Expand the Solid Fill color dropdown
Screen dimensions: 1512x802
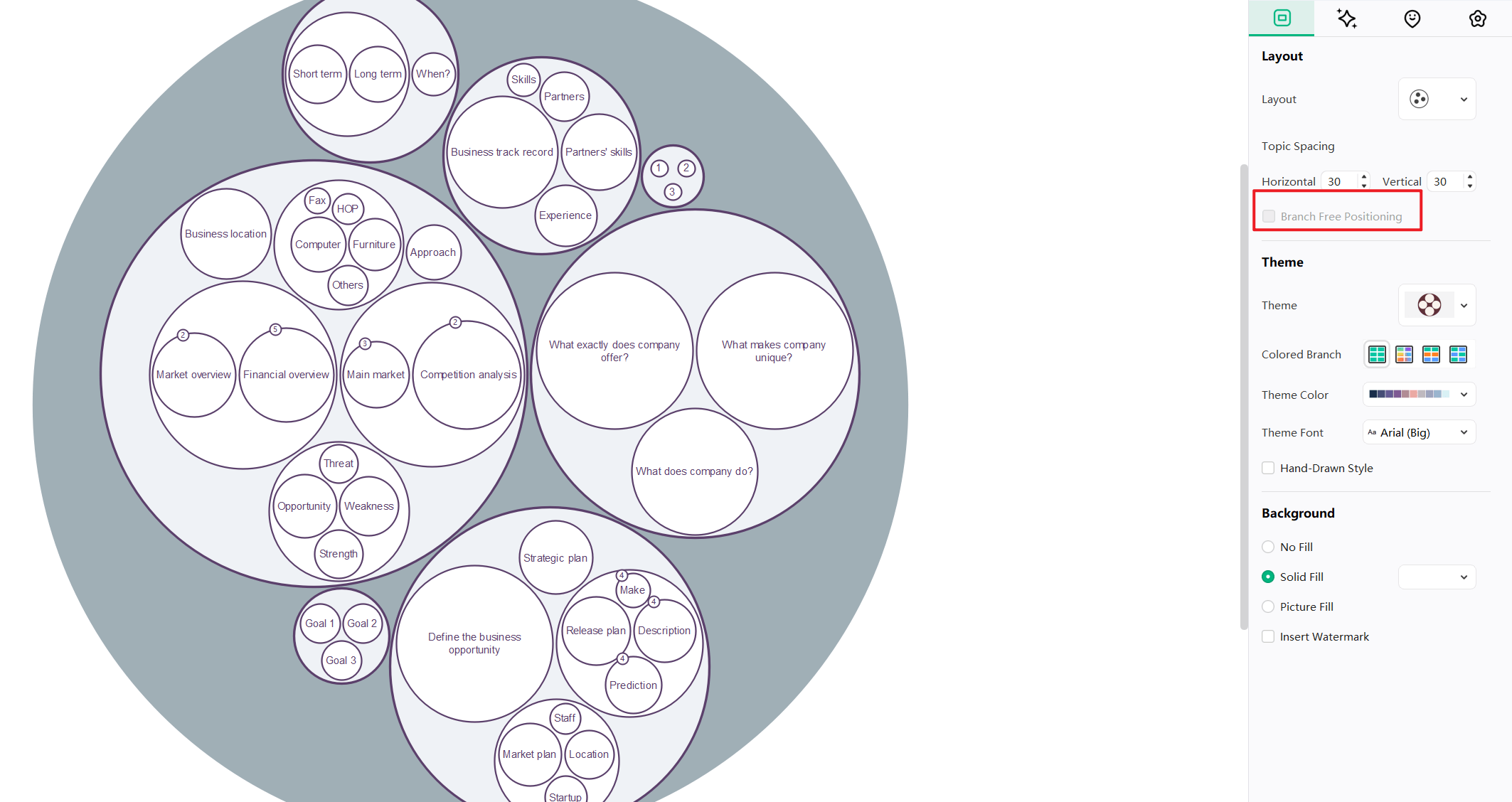[1463, 577]
